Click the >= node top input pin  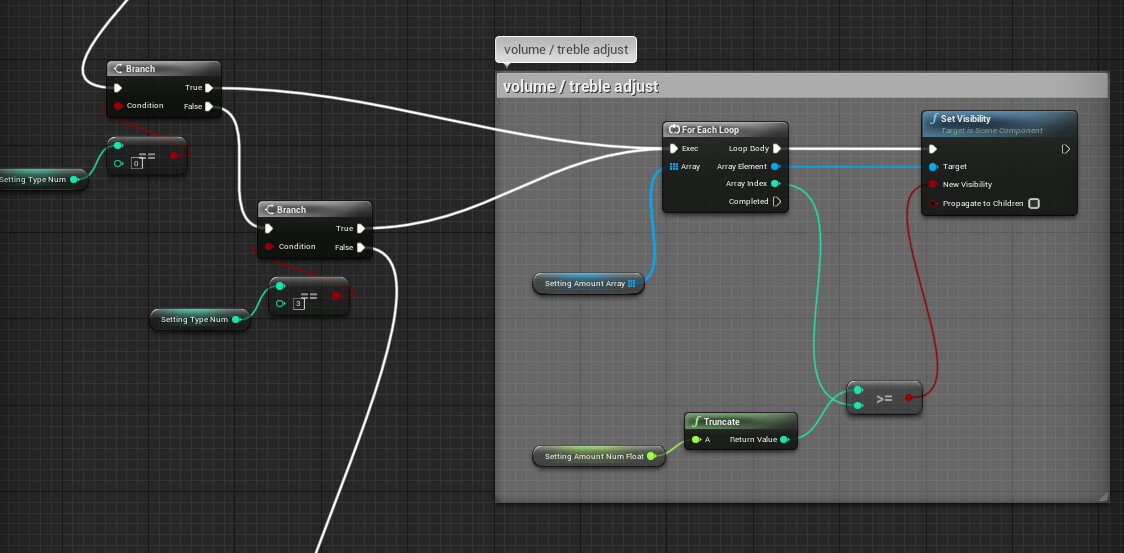coord(858,390)
